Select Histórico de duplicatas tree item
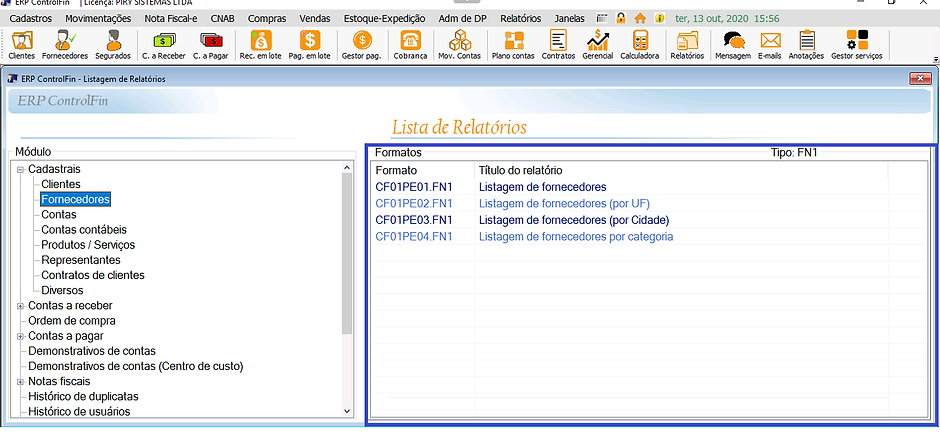The height and width of the screenshot is (445, 940). [x=83, y=397]
